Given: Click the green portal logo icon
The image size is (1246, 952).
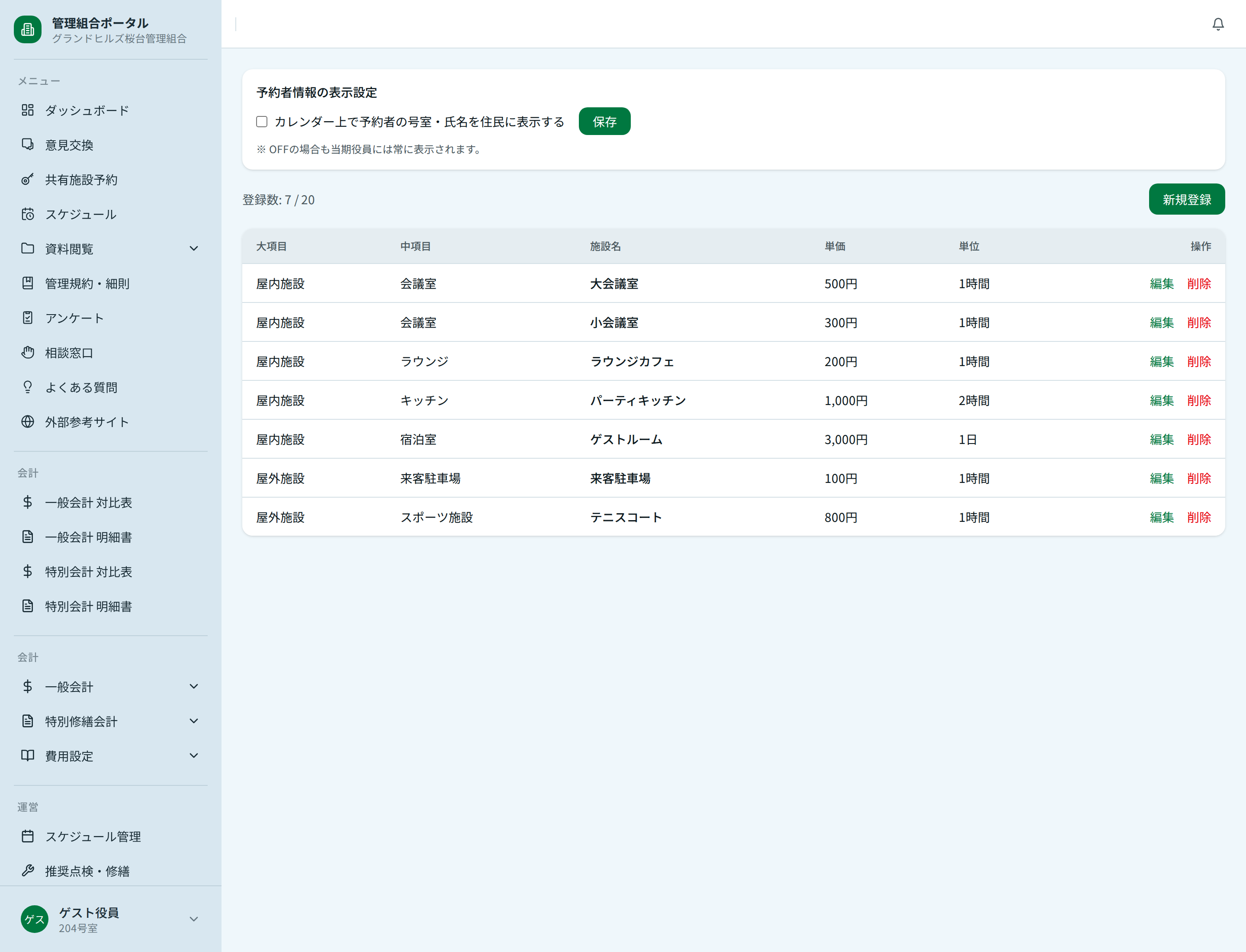Looking at the screenshot, I should 28,29.
